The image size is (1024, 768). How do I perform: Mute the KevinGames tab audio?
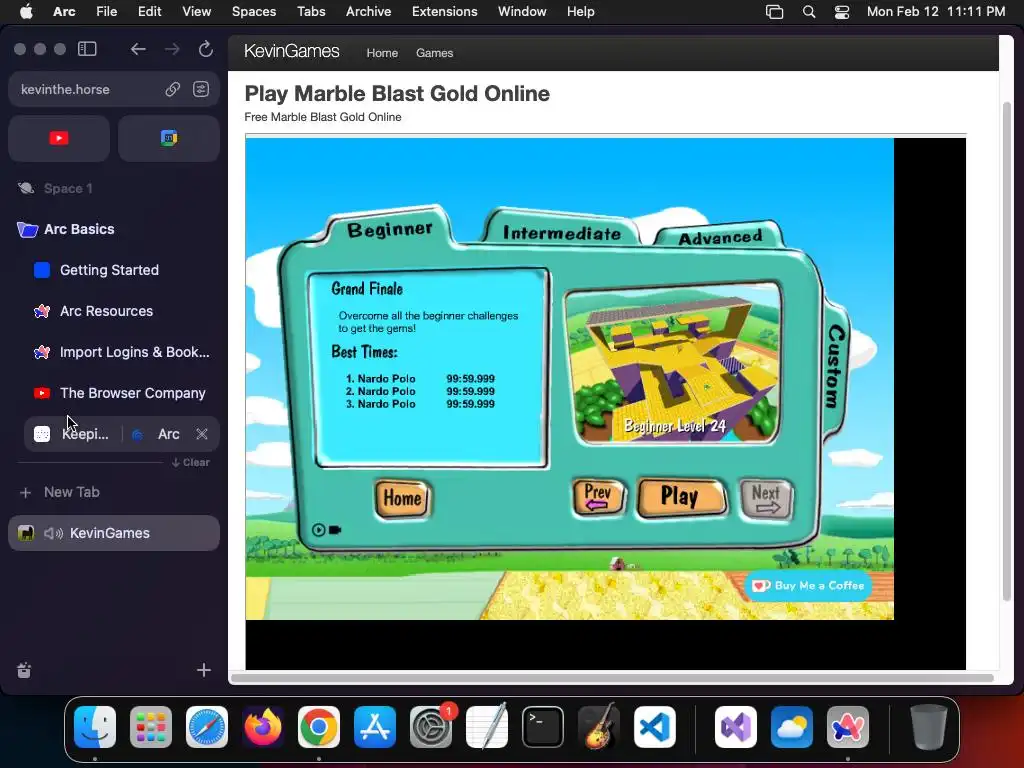[54, 534]
